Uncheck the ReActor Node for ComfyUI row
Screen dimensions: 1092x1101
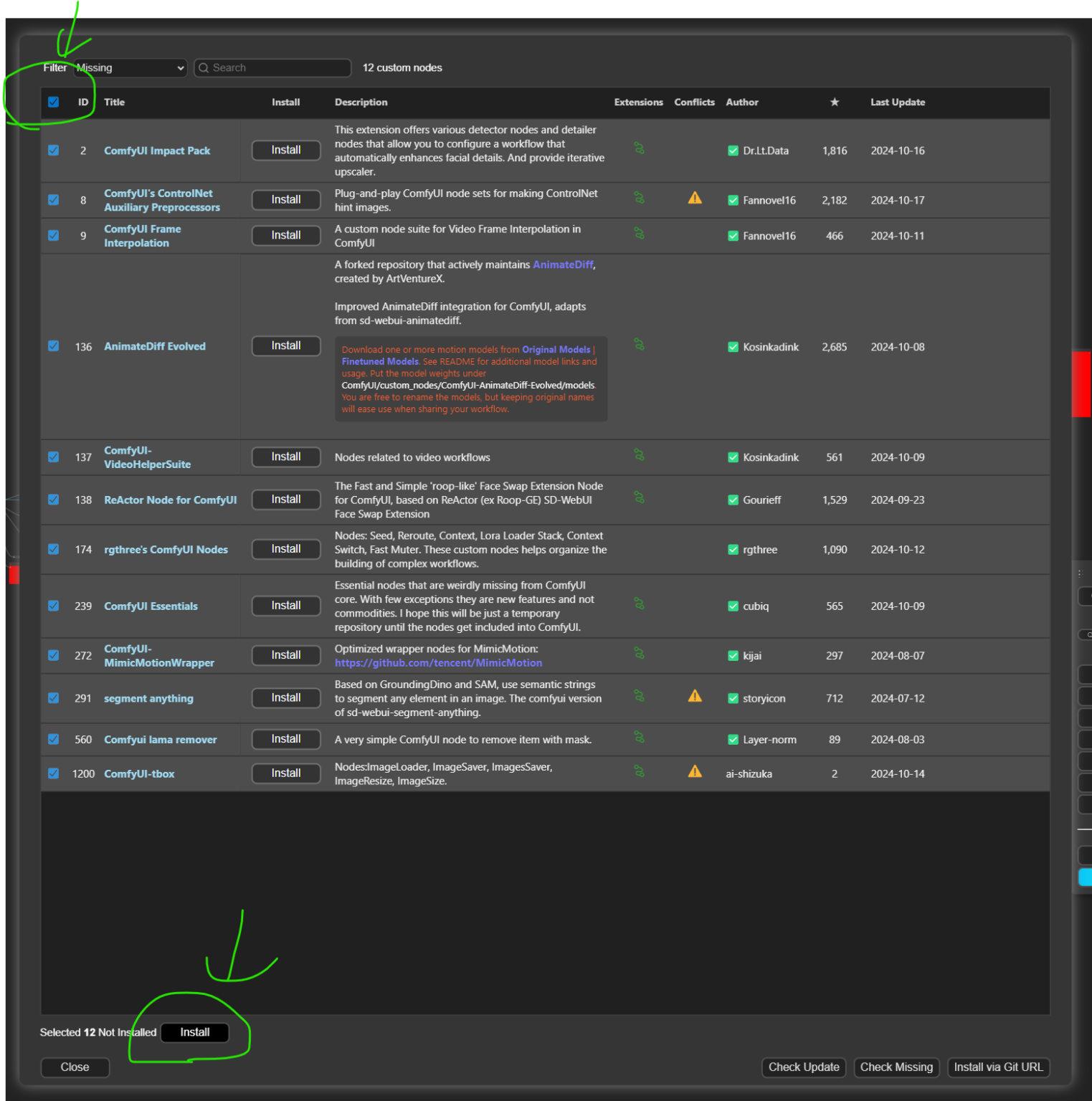click(x=53, y=500)
